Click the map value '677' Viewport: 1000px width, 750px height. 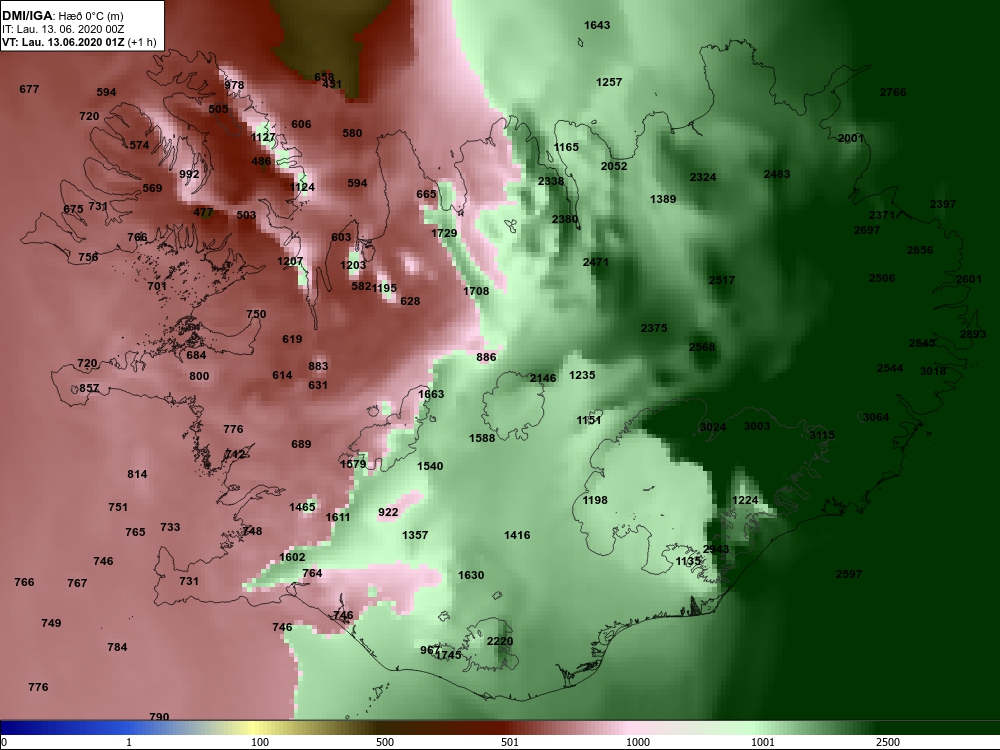point(29,89)
